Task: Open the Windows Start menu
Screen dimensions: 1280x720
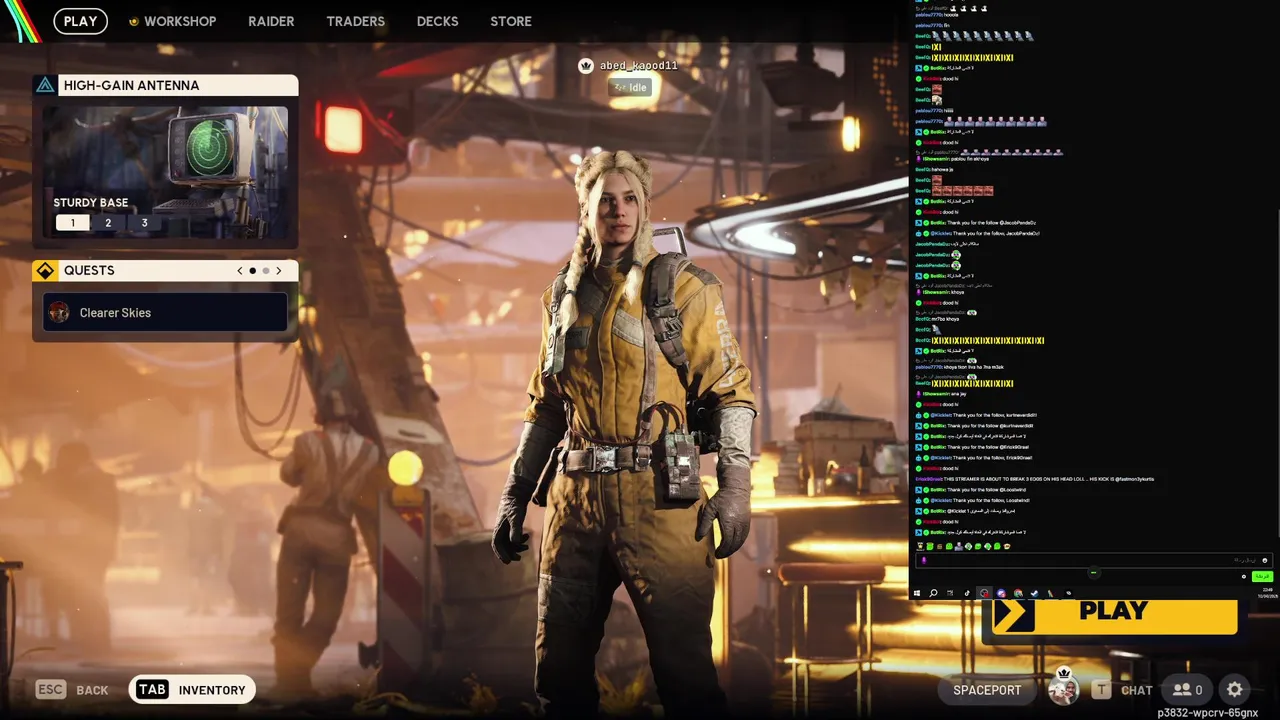Action: pos(917,593)
